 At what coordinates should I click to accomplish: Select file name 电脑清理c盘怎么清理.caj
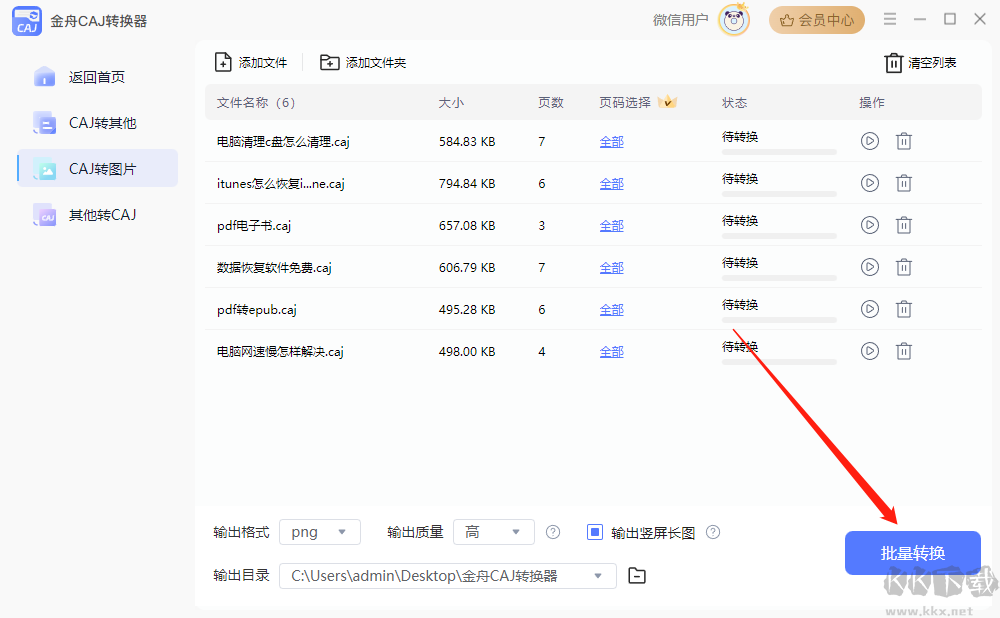coord(283,142)
